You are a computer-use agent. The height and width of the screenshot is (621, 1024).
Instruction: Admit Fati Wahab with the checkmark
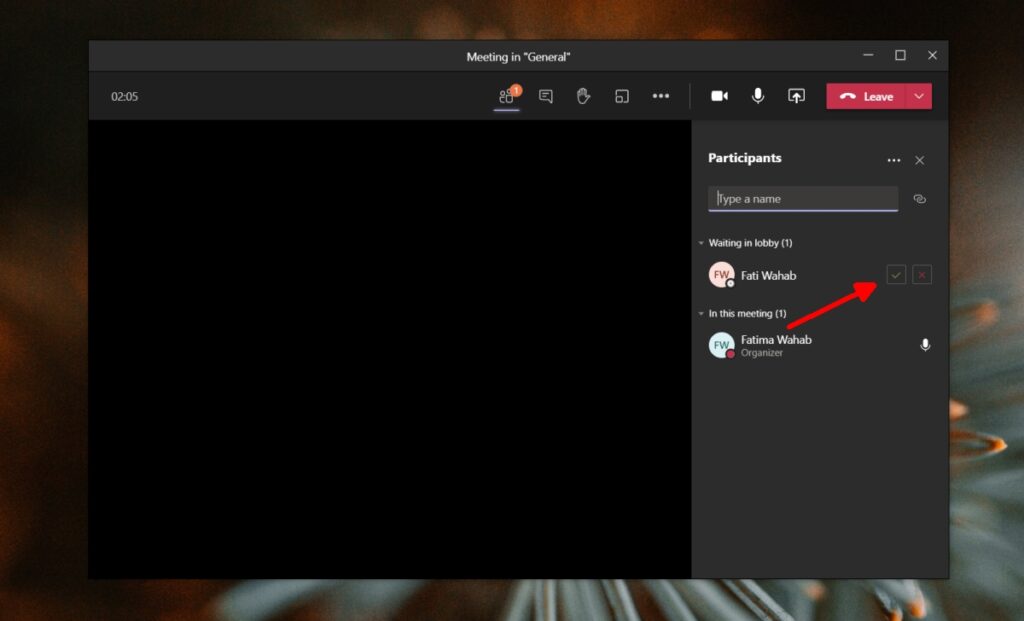tap(896, 274)
